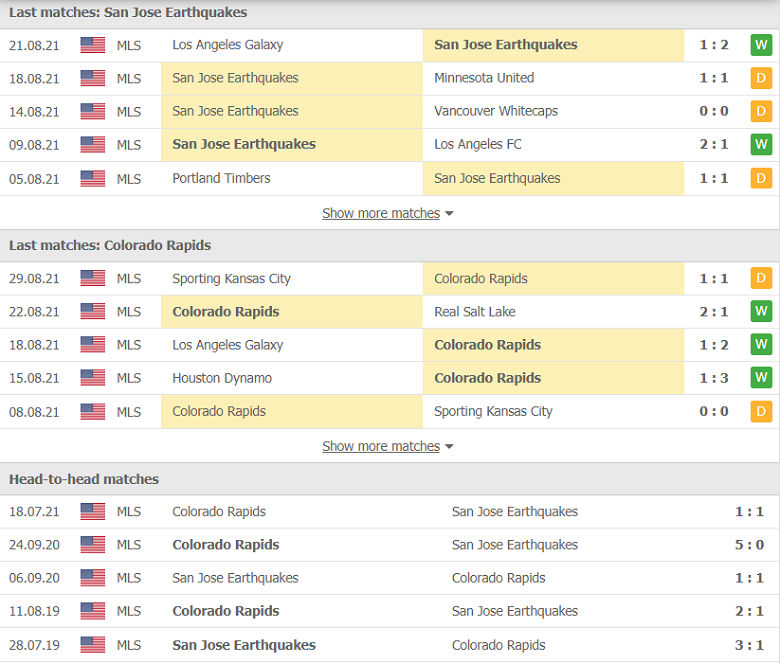Click the W badge for Los Angeles FC match
Image resolution: width=780 pixels, height=664 pixels.
tap(761, 145)
